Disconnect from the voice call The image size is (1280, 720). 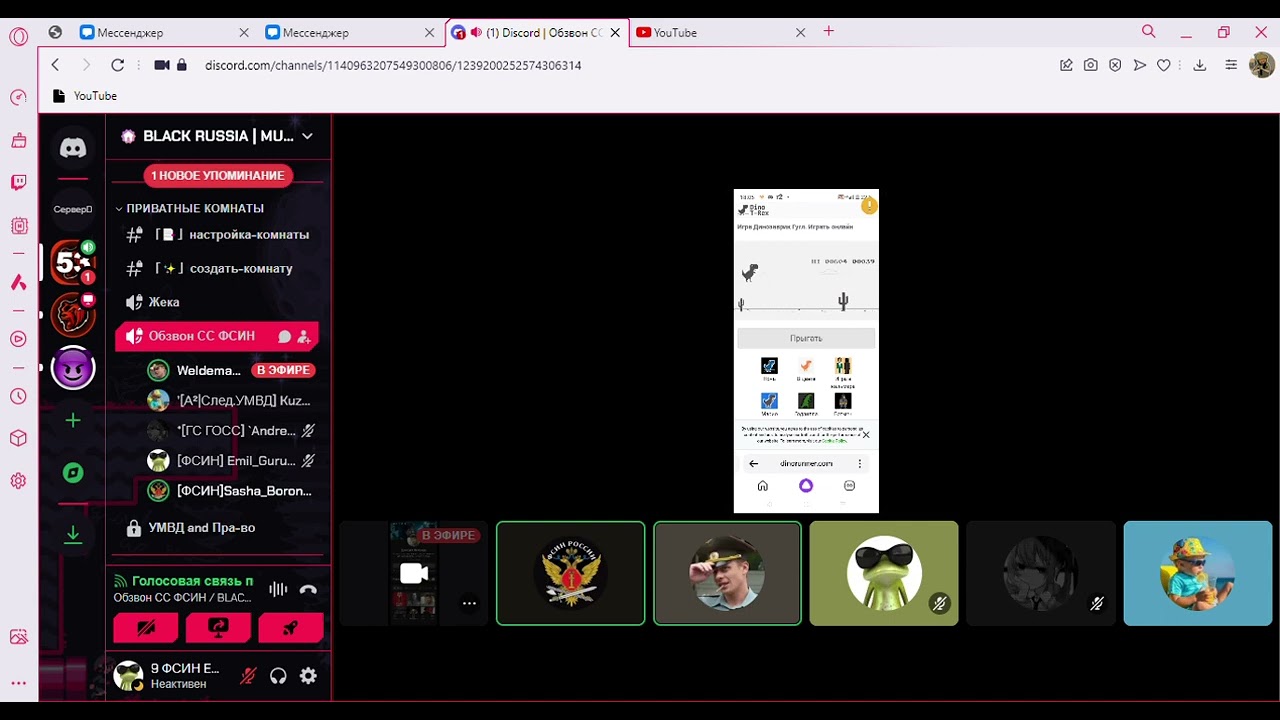[308, 589]
